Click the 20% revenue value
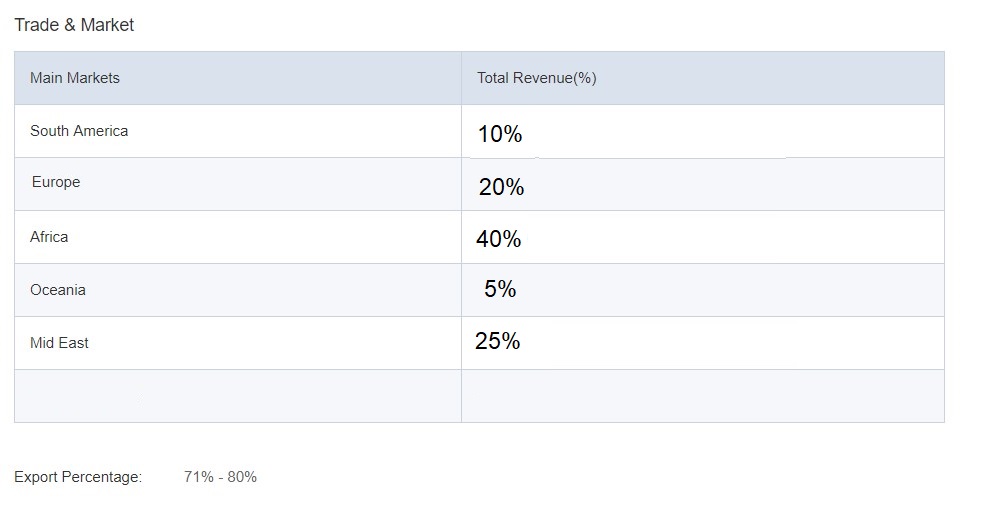The image size is (992, 513). click(x=501, y=187)
